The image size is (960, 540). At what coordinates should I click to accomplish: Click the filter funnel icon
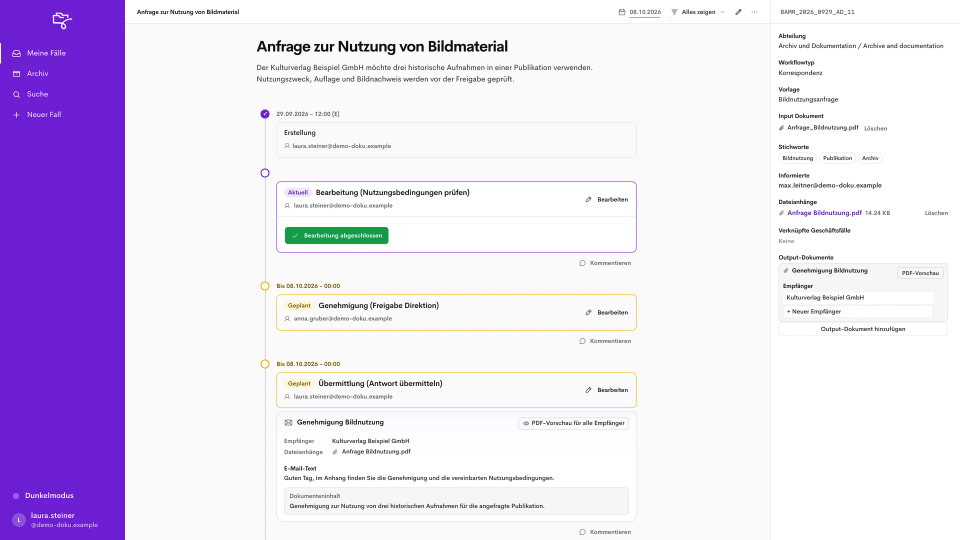click(x=674, y=12)
